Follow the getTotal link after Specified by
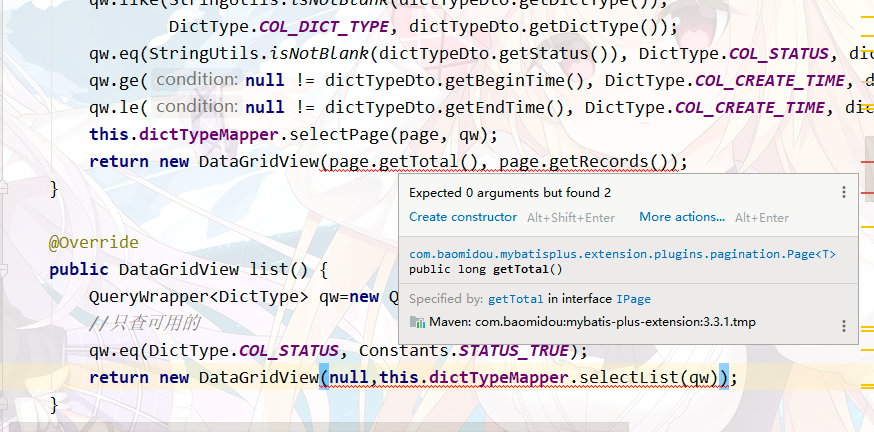Image resolution: width=874 pixels, height=432 pixels. 516,299
